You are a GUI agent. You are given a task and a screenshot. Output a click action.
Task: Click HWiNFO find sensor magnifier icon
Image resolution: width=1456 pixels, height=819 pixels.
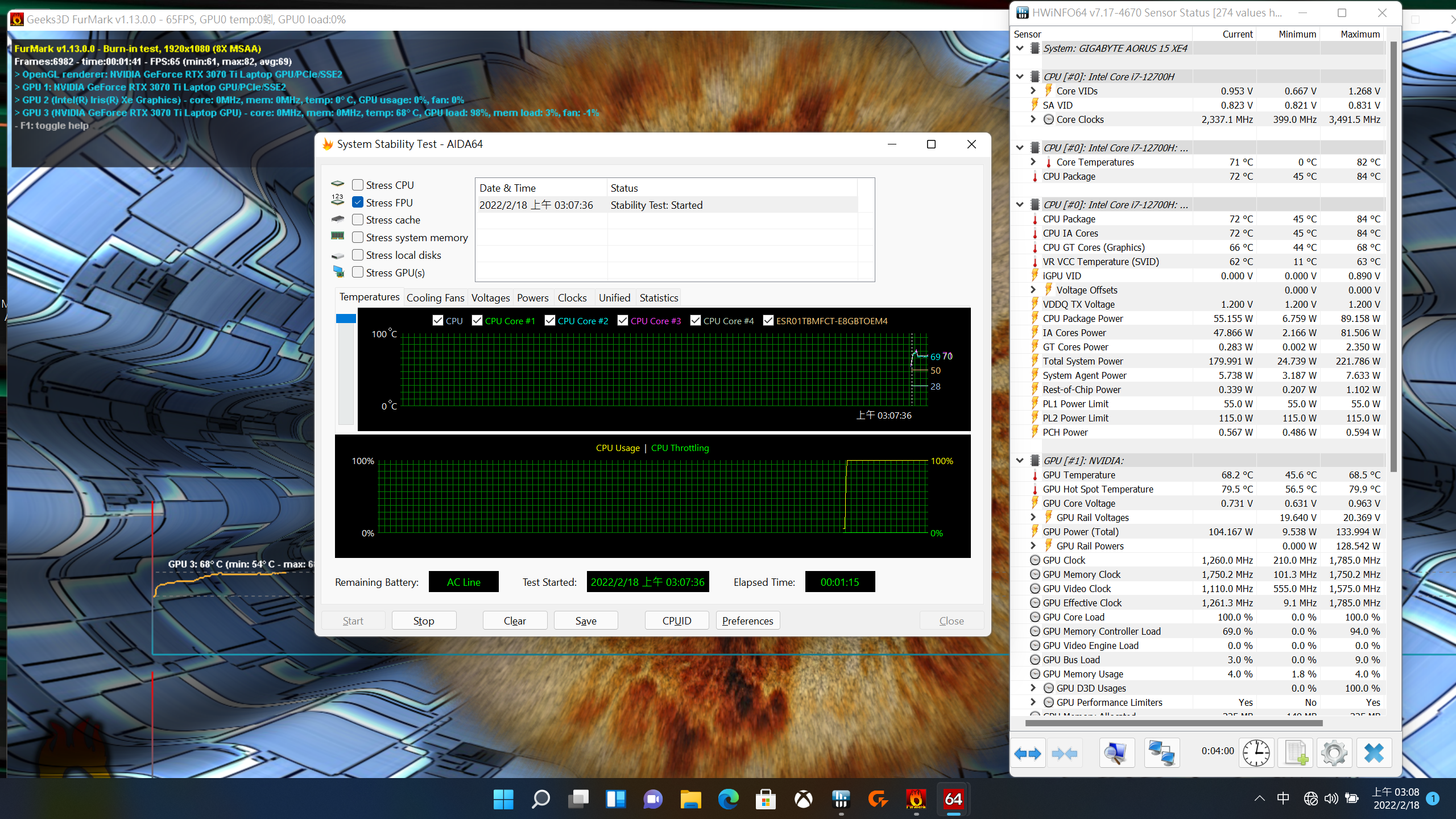pos(1116,754)
